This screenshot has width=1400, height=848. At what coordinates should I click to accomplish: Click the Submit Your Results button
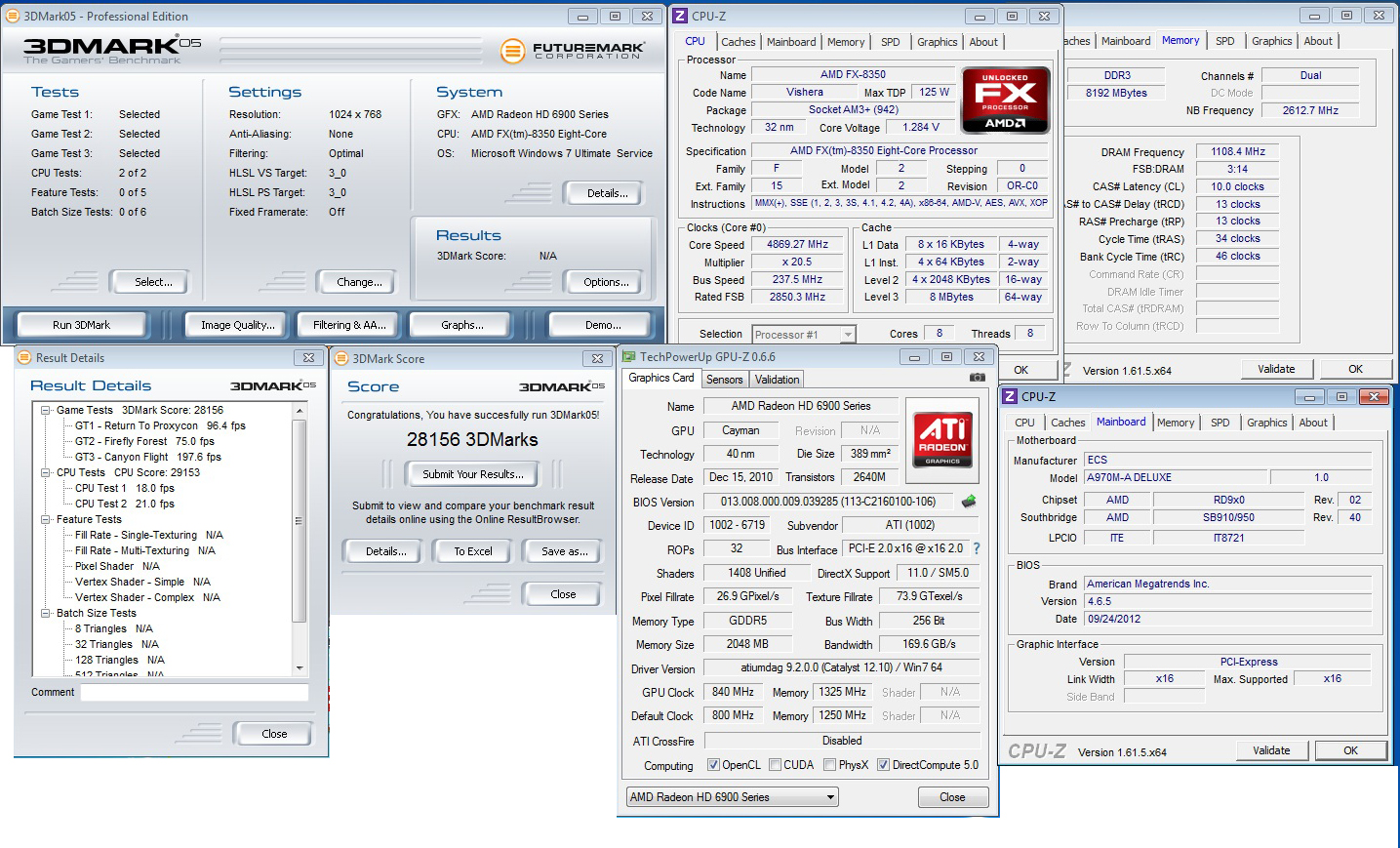click(x=473, y=474)
